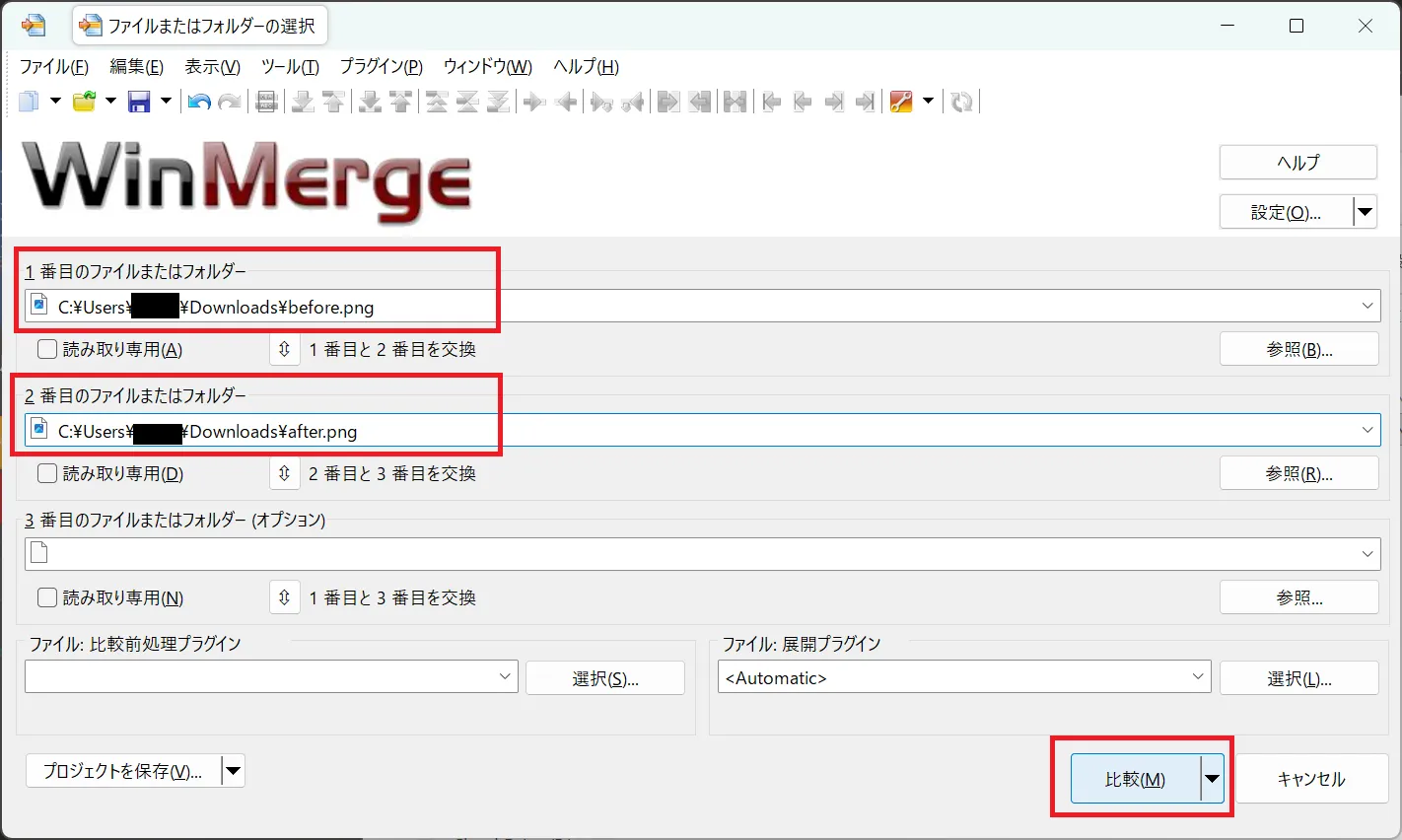Click the キャンセル button
The image size is (1402, 840).
click(x=1311, y=779)
